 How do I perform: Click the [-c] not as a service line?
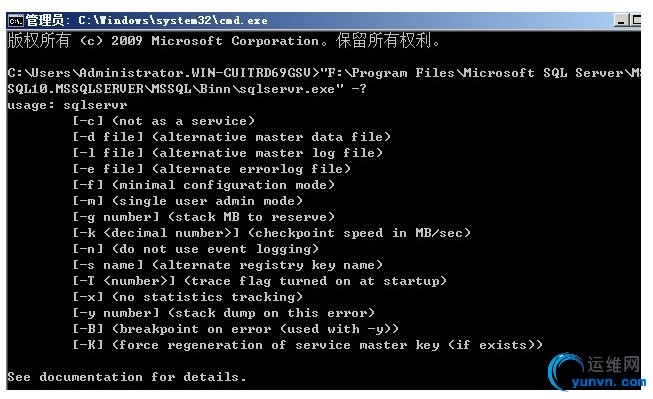[164, 121]
